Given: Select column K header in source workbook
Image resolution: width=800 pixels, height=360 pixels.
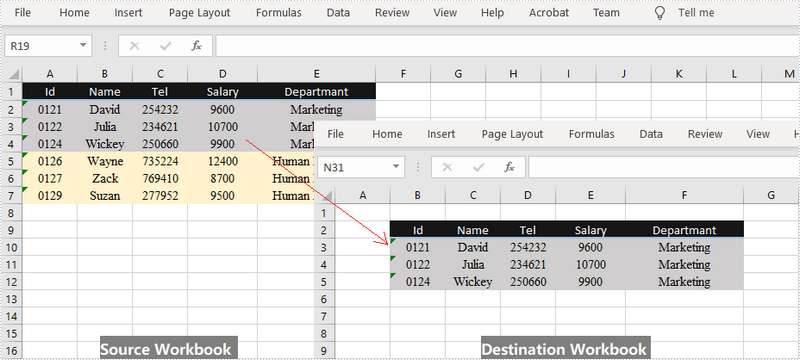Looking at the screenshot, I should pos(679,74).
